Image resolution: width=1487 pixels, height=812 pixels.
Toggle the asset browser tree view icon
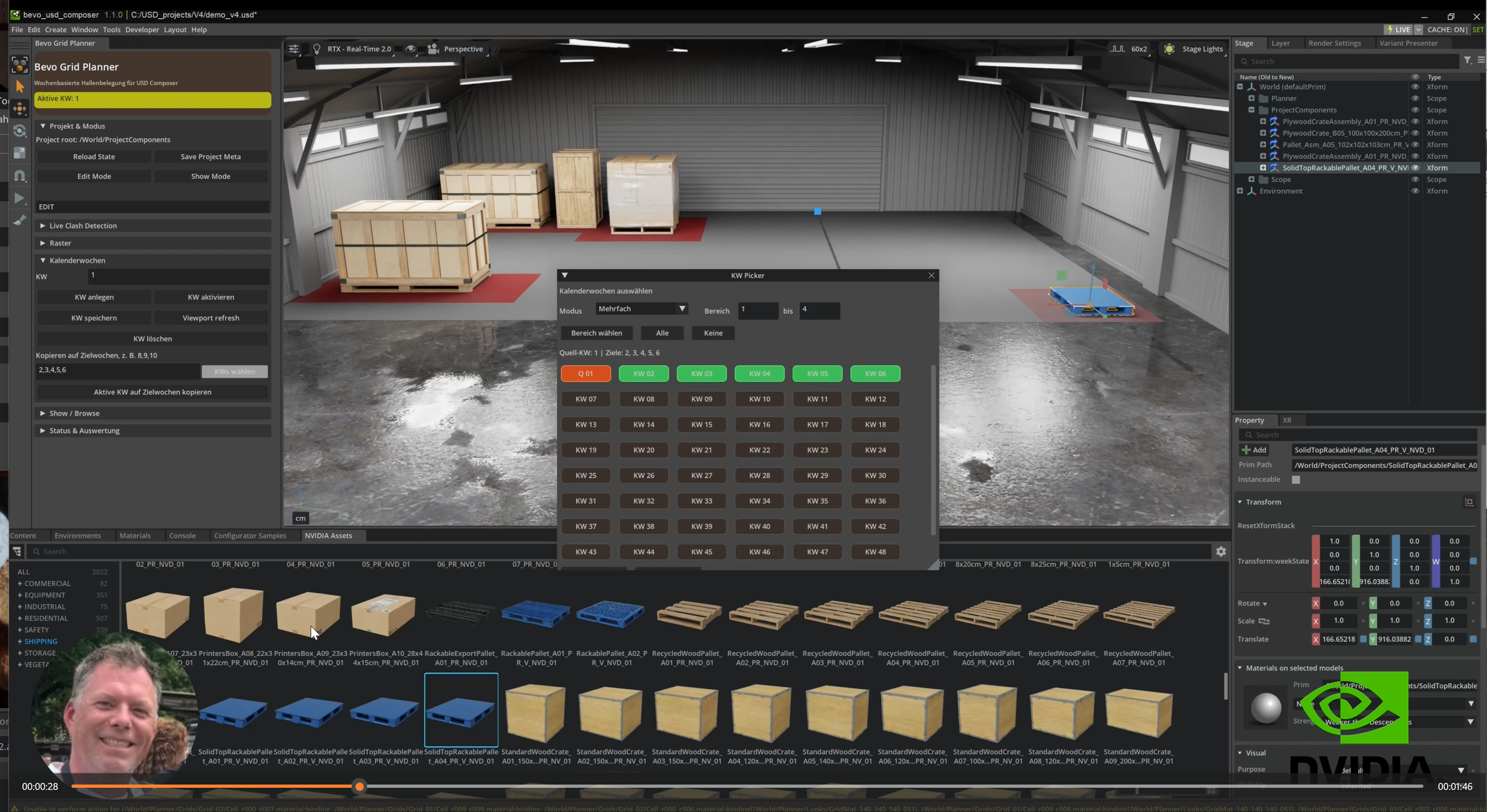coord(17,552)
